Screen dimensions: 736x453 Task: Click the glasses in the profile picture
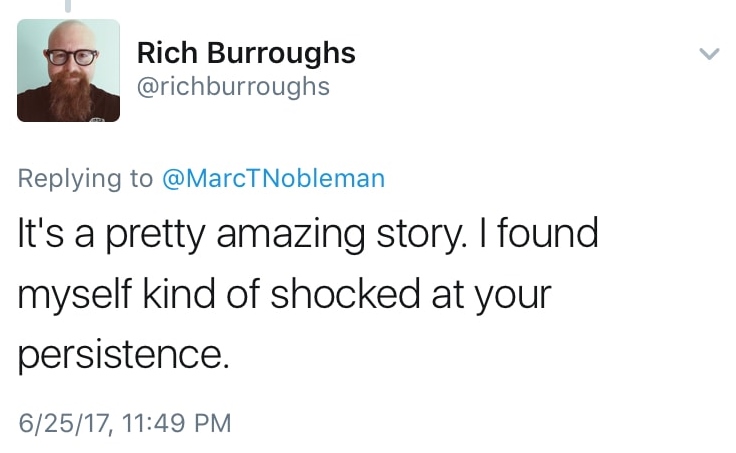pyautogui.click(x=68, y=55)
